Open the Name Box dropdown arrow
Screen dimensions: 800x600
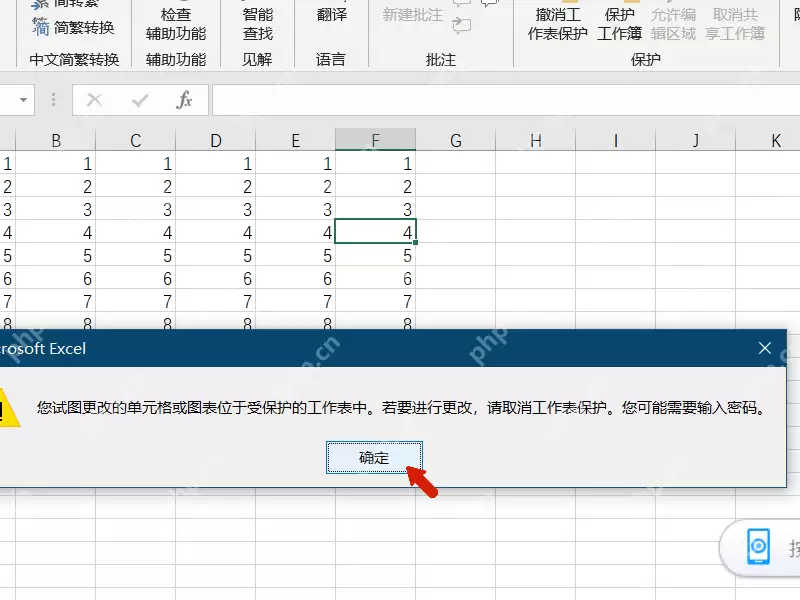click(22, 99)
